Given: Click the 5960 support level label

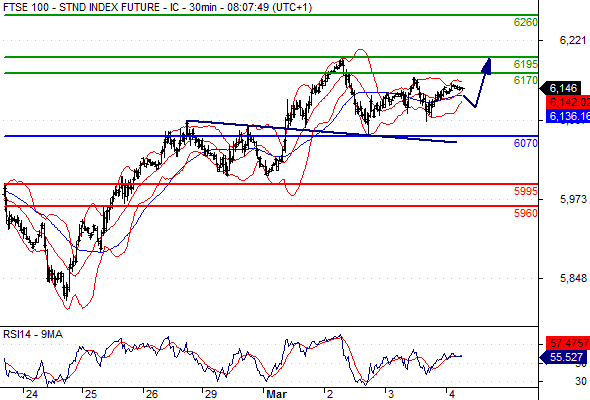Looking at the screenshot, I should click(x=525, y=213).
